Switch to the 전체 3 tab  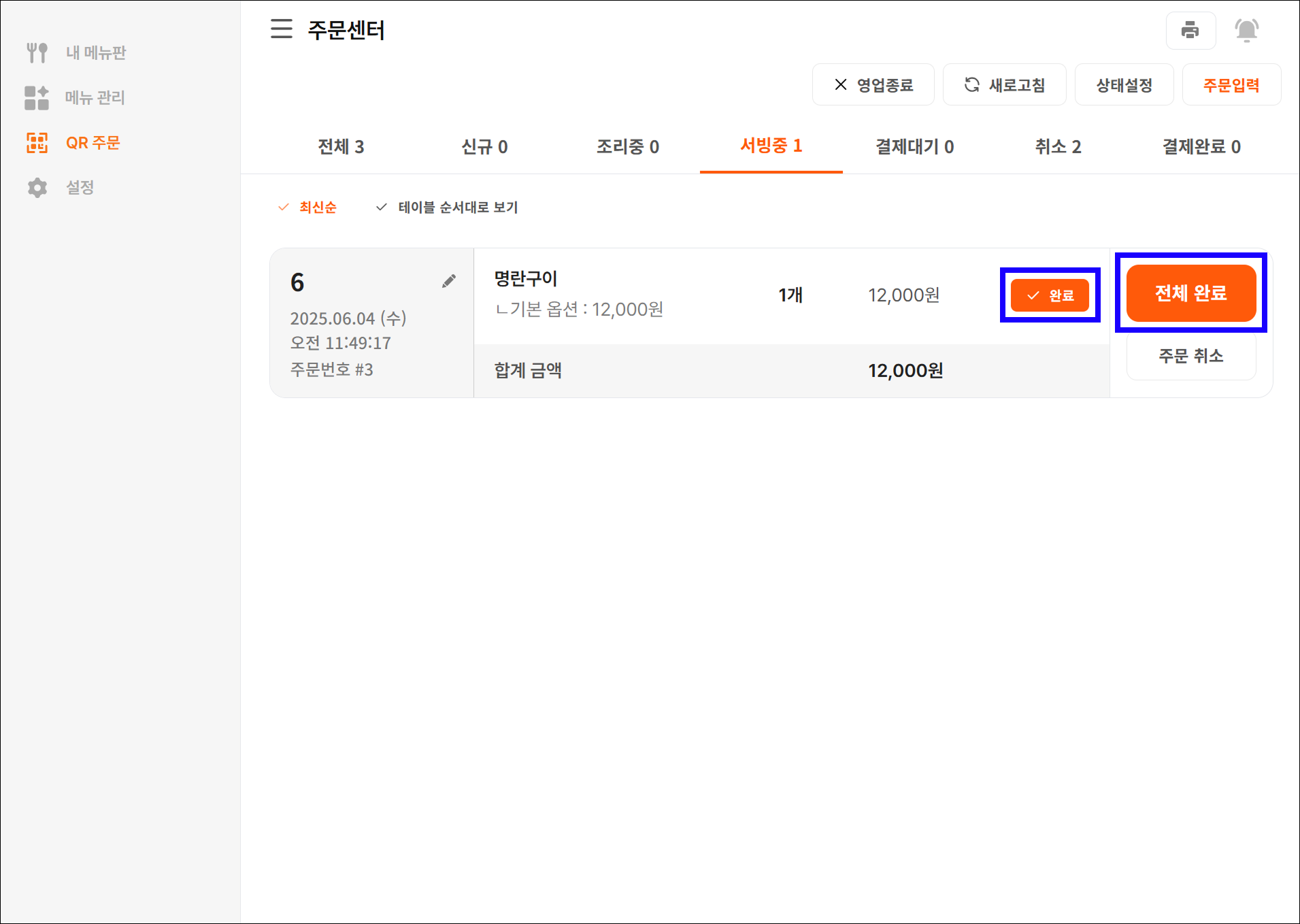341,146
